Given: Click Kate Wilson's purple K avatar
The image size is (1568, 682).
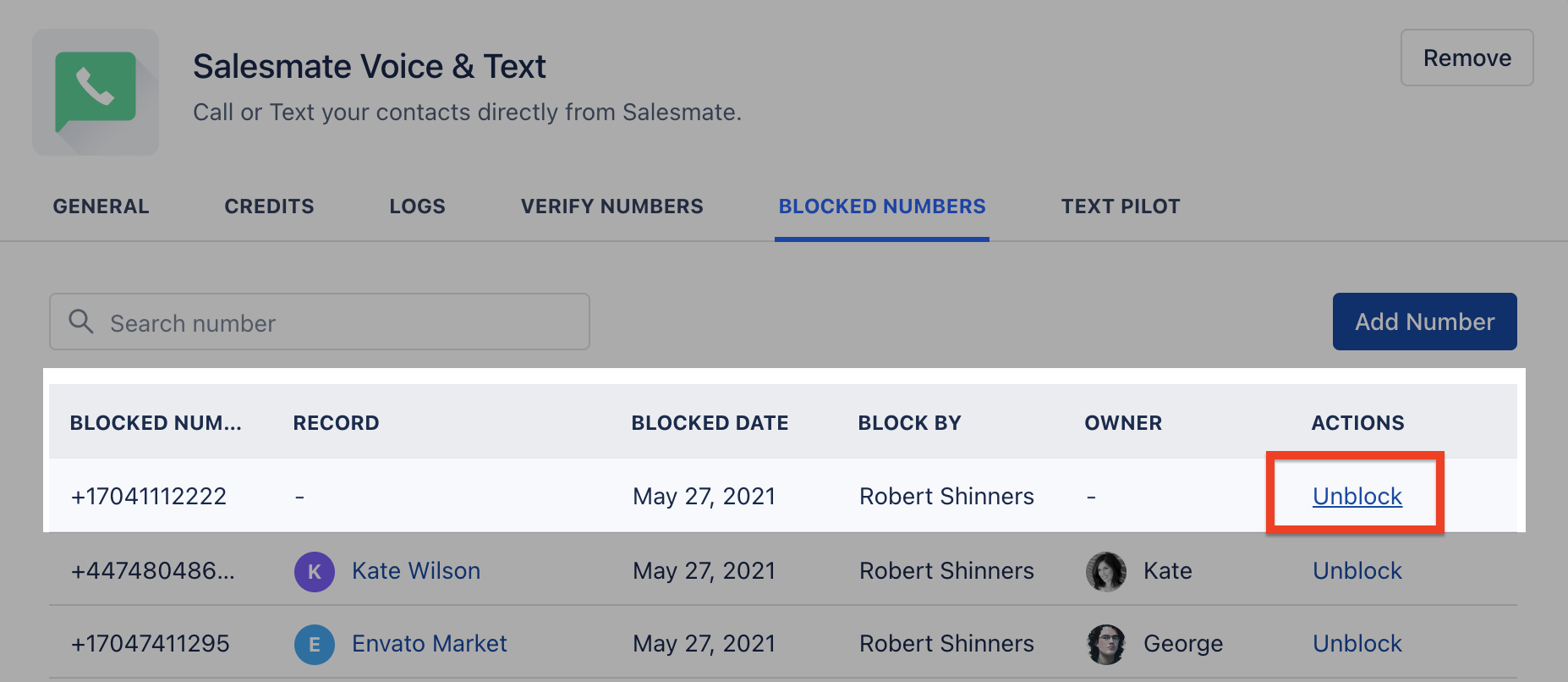Looking at the screenshot, I should tap(315, 572).
